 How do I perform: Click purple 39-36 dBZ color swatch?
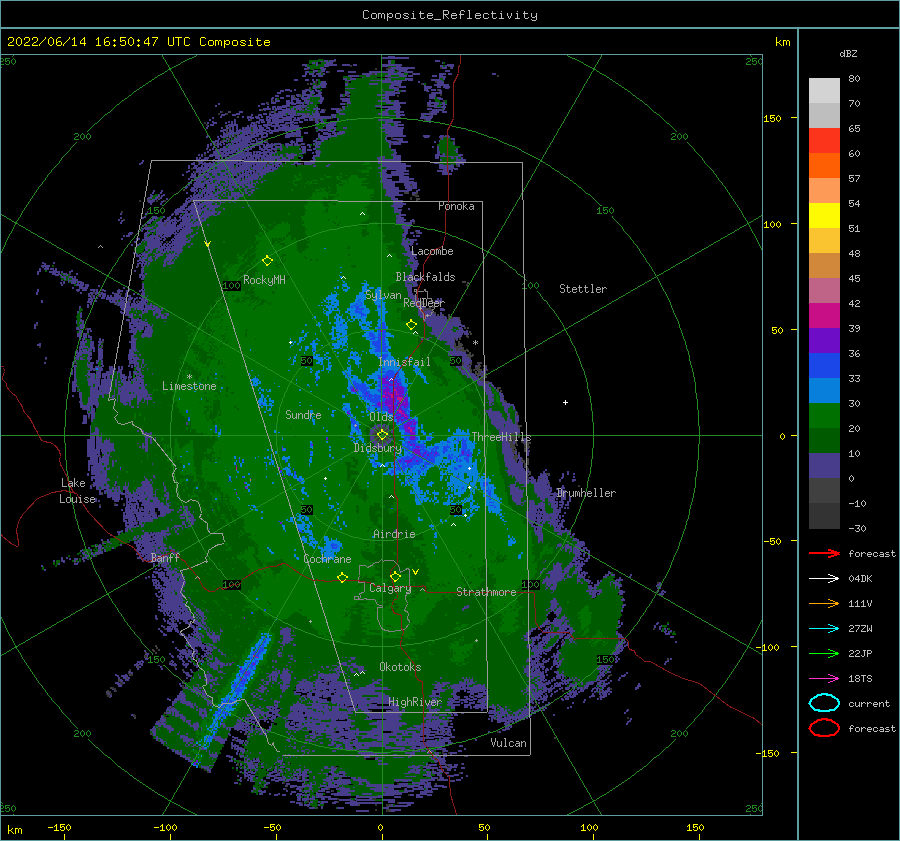coord(824,340)
